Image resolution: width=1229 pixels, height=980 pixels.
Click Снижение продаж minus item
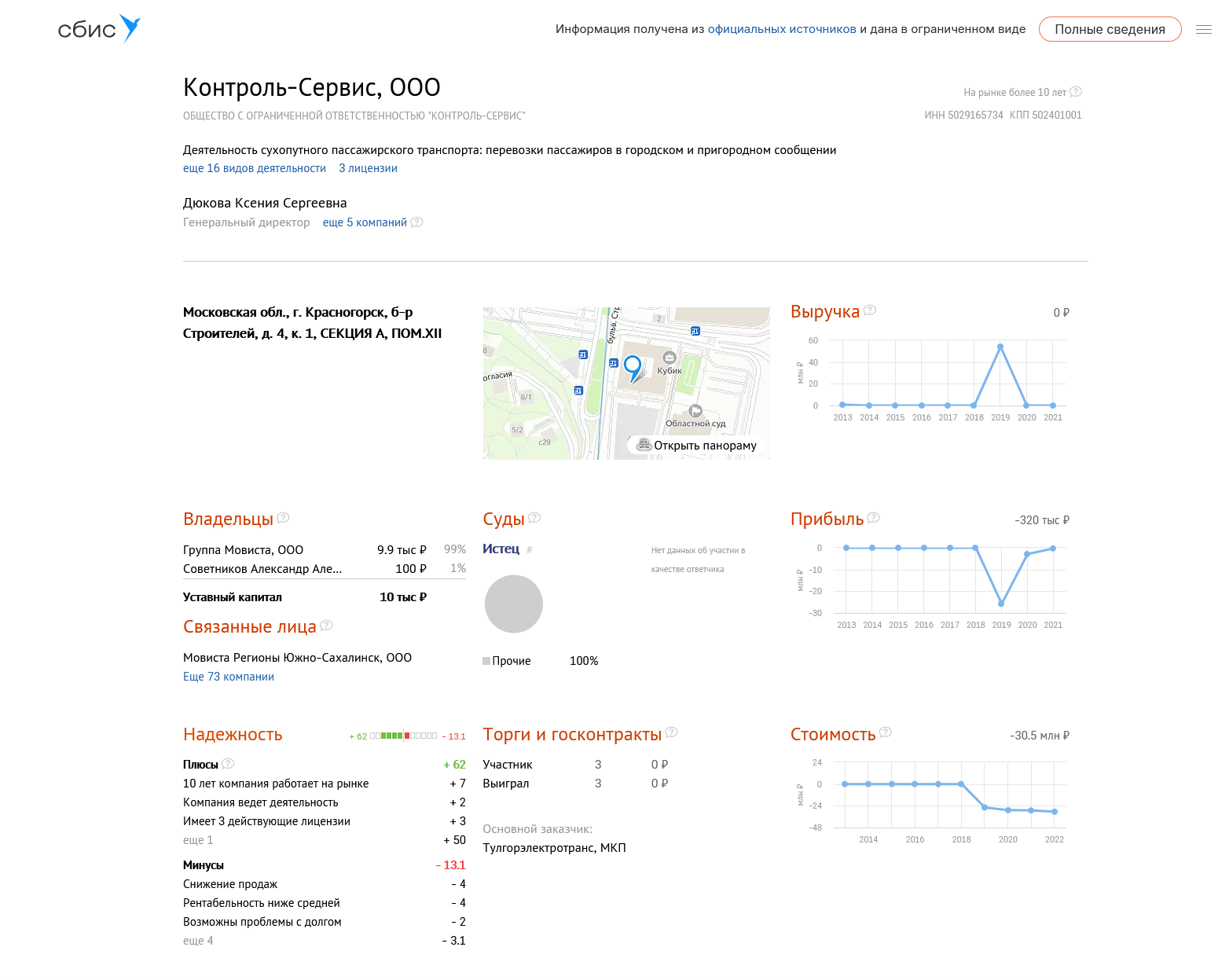coord(325,884)
